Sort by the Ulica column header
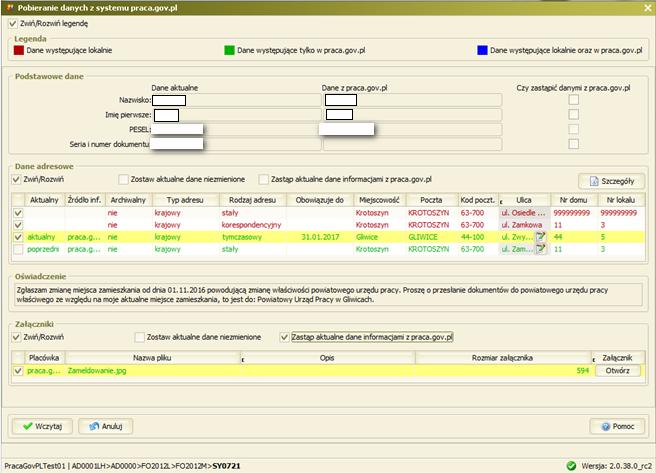Screen dimensions: 656x473 pos(524,200)
